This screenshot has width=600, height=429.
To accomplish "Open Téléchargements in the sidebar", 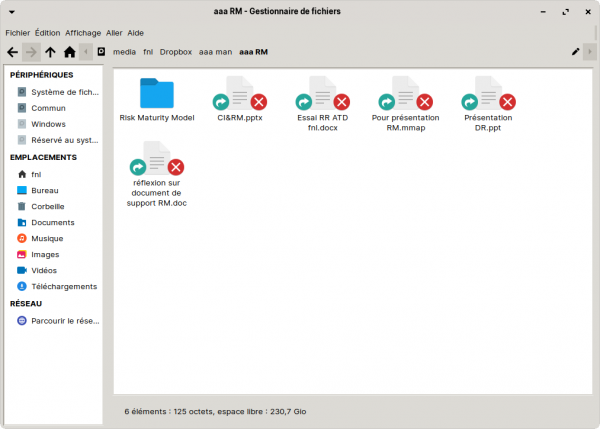I will click(63, 286).
